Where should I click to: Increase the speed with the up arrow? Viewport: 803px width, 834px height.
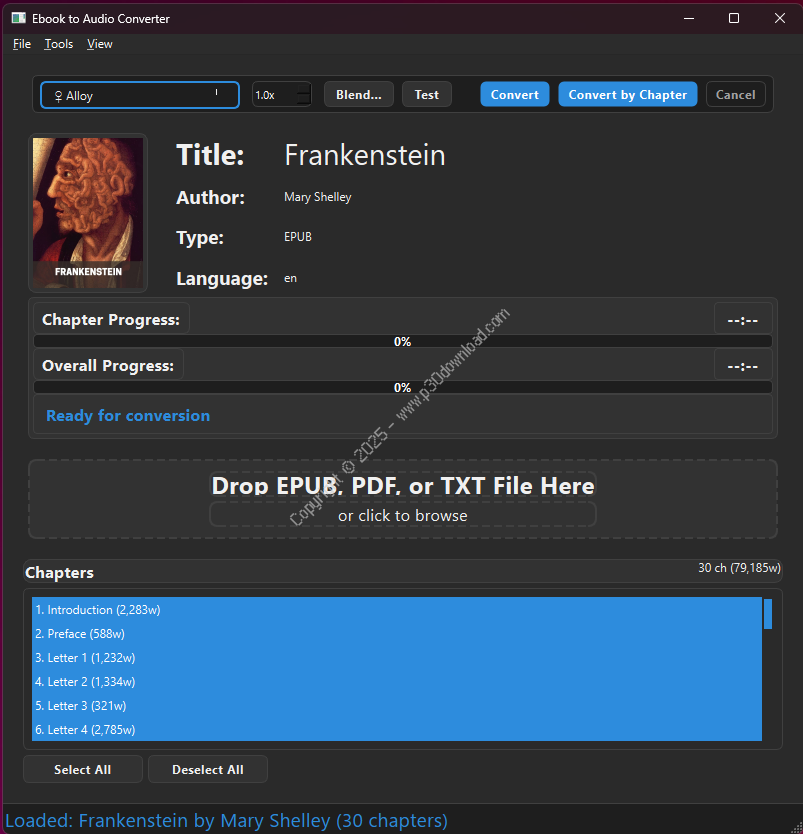304,89
